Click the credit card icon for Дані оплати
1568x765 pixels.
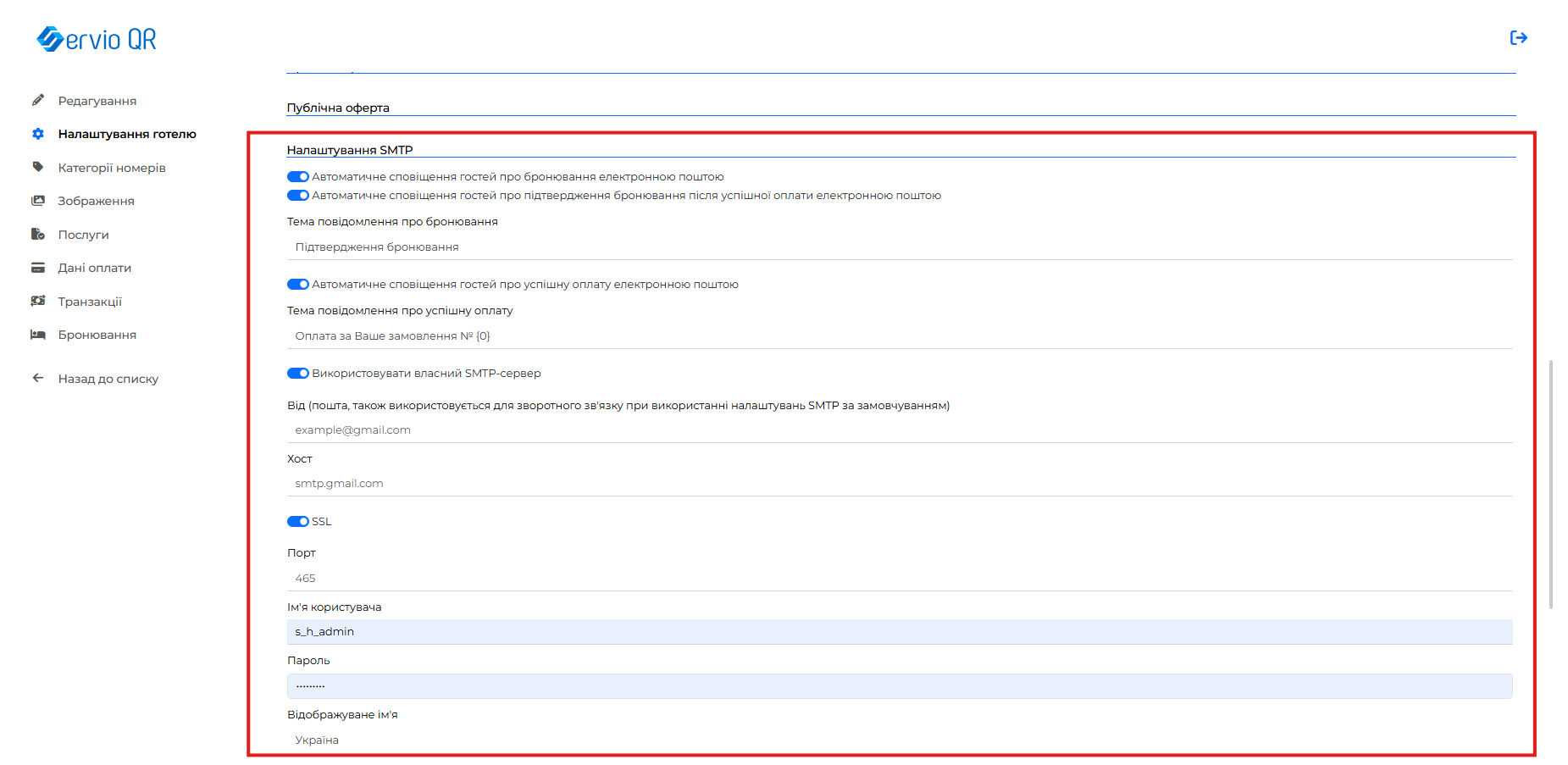pos(38,268)
